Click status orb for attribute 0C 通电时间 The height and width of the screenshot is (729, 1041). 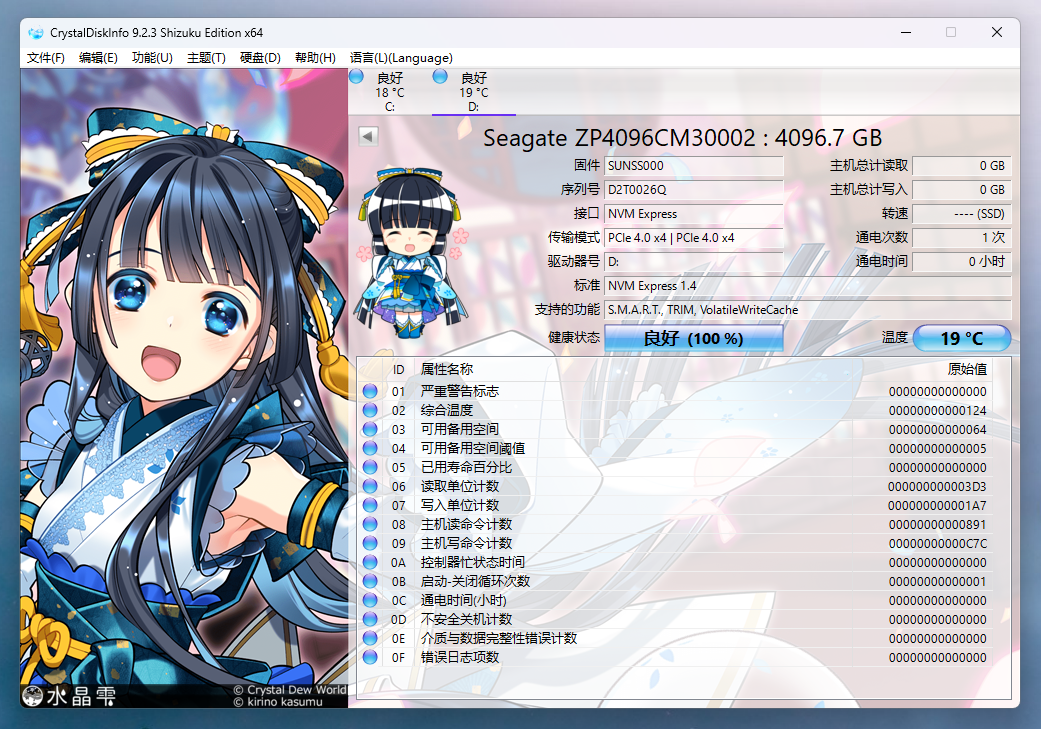[x=370, y=600]
